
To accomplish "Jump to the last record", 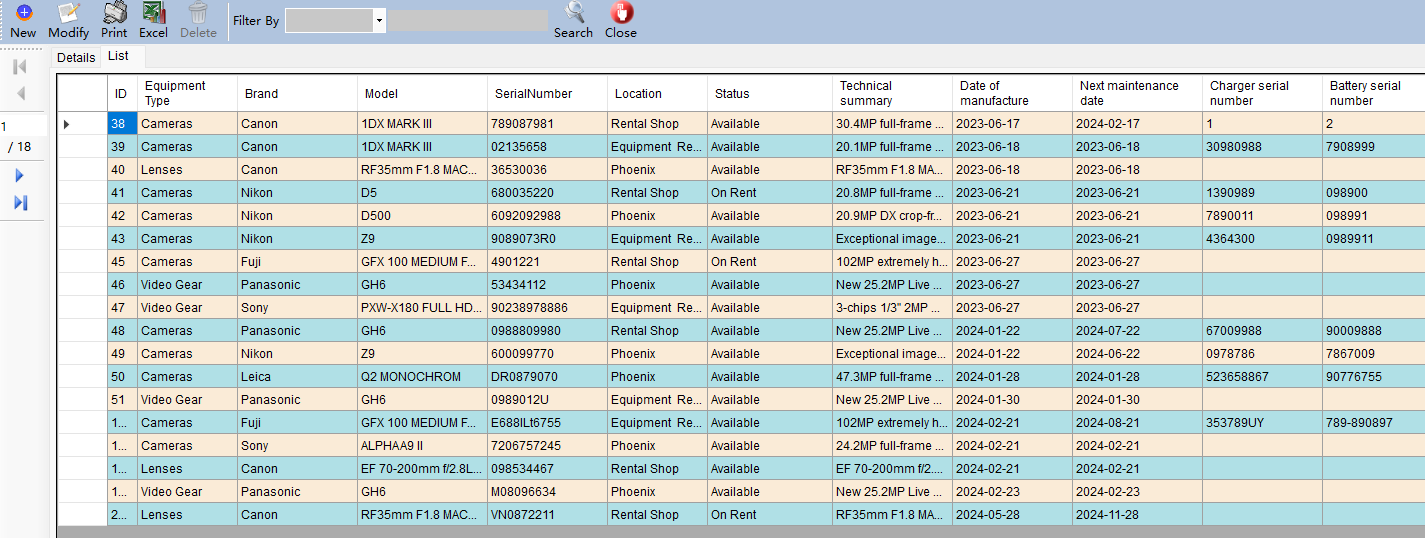I will pyautogui.click(x=19, y=203).
